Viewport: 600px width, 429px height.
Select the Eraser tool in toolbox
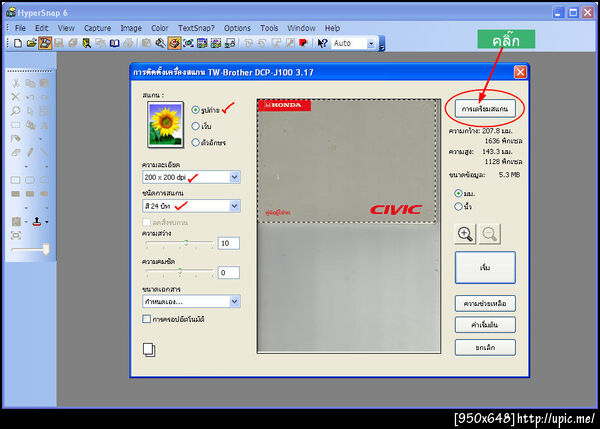(x=15, y=153)
